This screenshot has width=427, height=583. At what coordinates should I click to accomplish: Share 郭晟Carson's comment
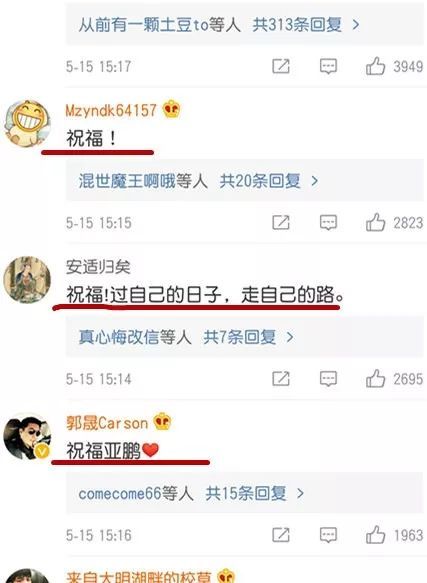[x=281, y=535]
